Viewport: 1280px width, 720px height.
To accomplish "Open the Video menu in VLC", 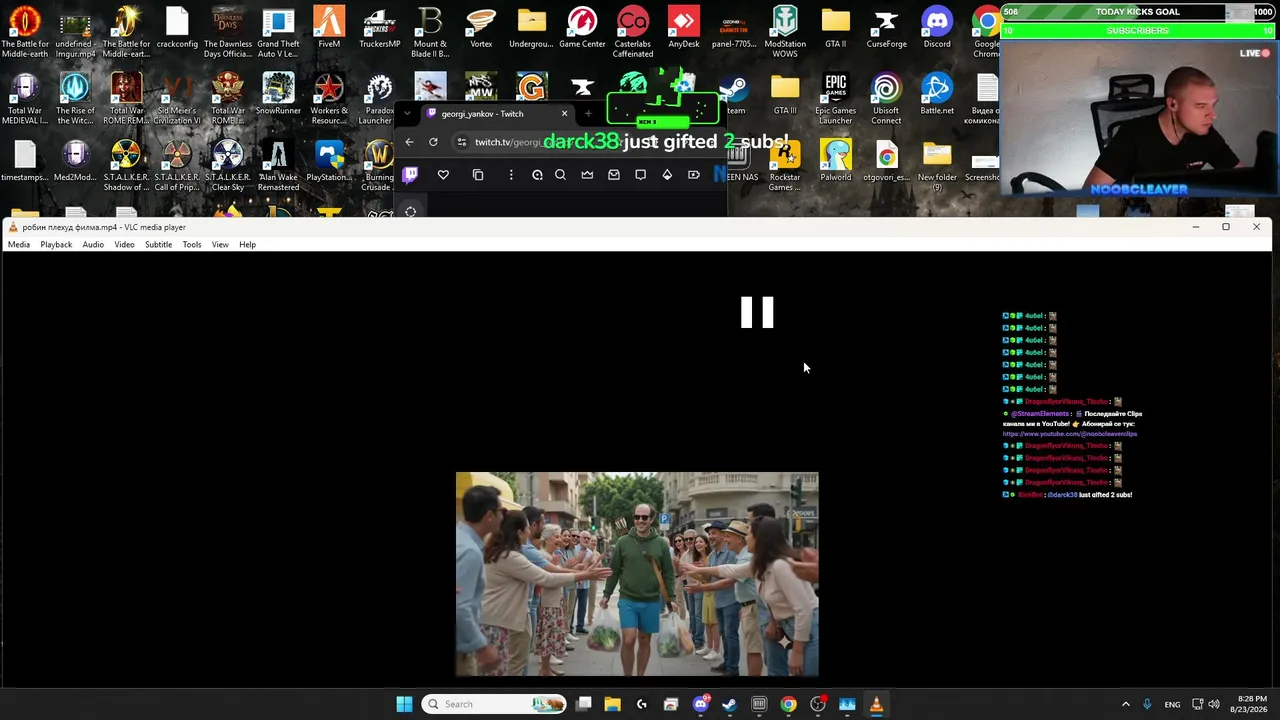I will 124,245.
